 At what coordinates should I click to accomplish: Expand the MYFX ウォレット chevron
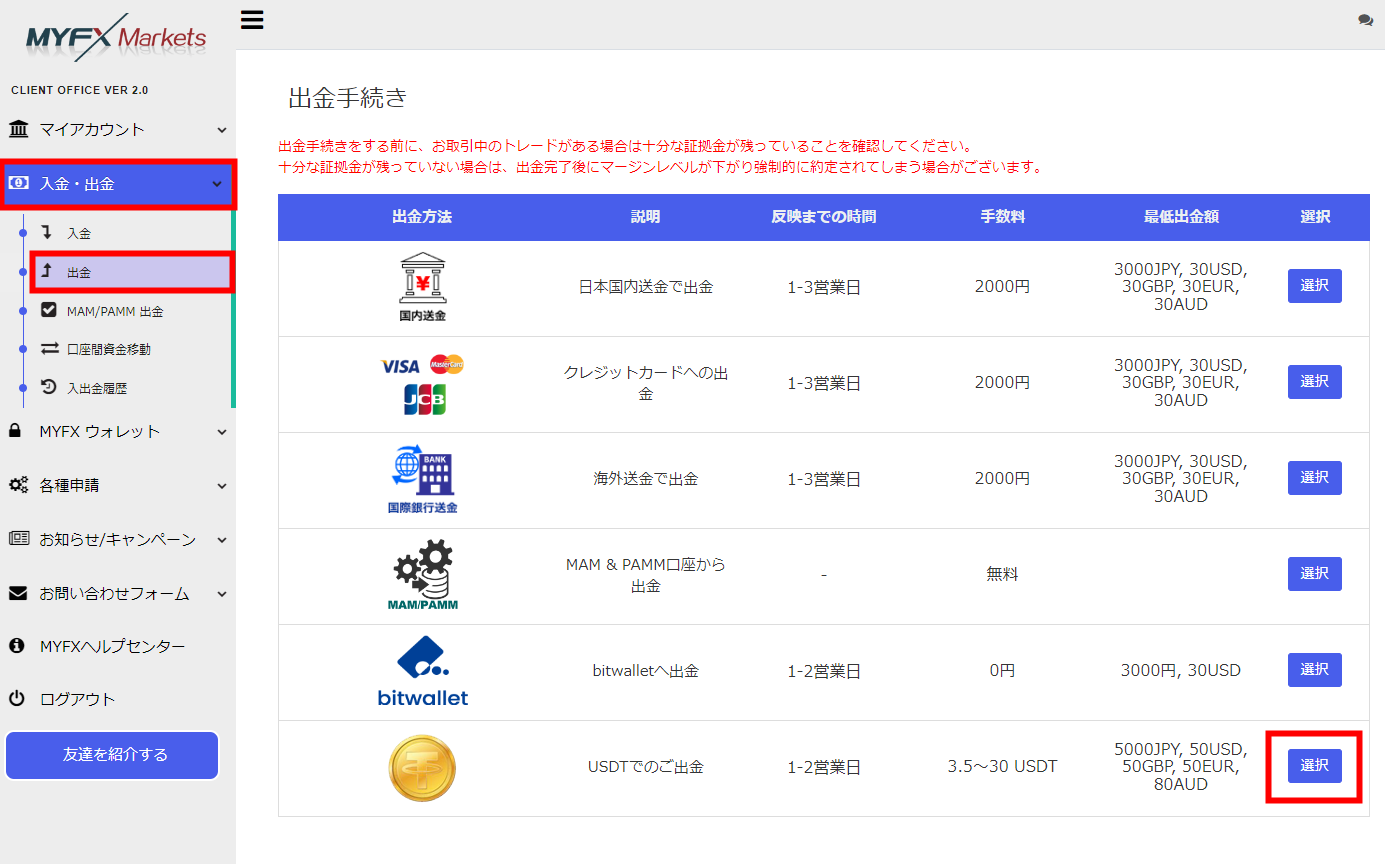(x=221, y=432)
